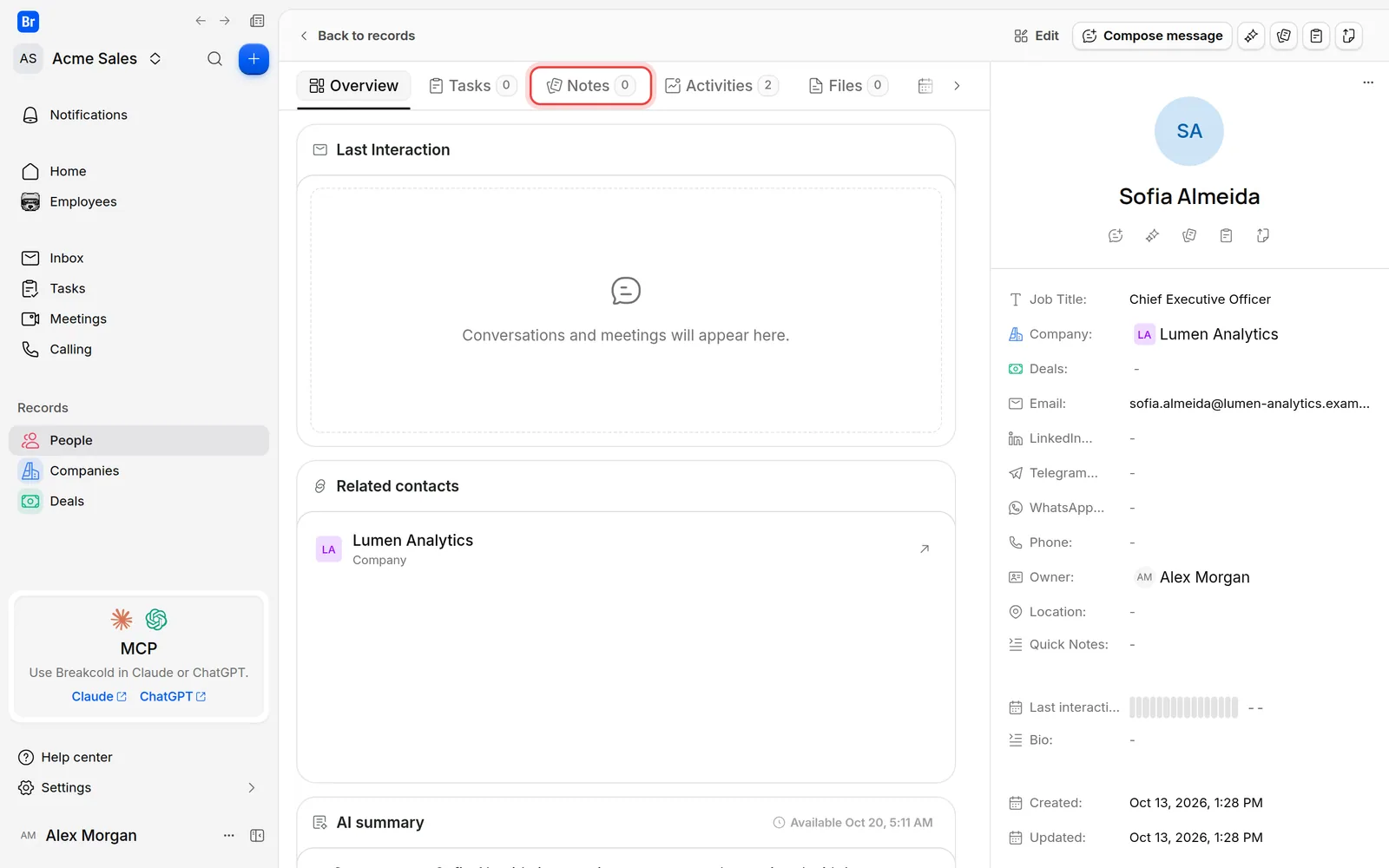Image resolution: width=1389 pixels, height=868 pixels.
Task: Open Meetings in sidebar
Action: (x=139, y=319)
